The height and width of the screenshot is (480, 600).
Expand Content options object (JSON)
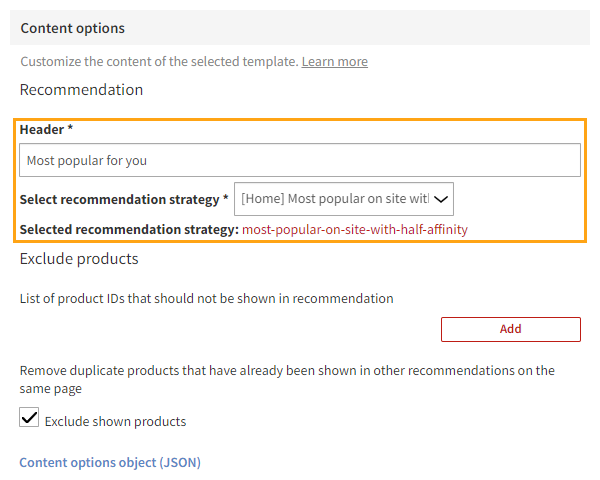[110, 462]
